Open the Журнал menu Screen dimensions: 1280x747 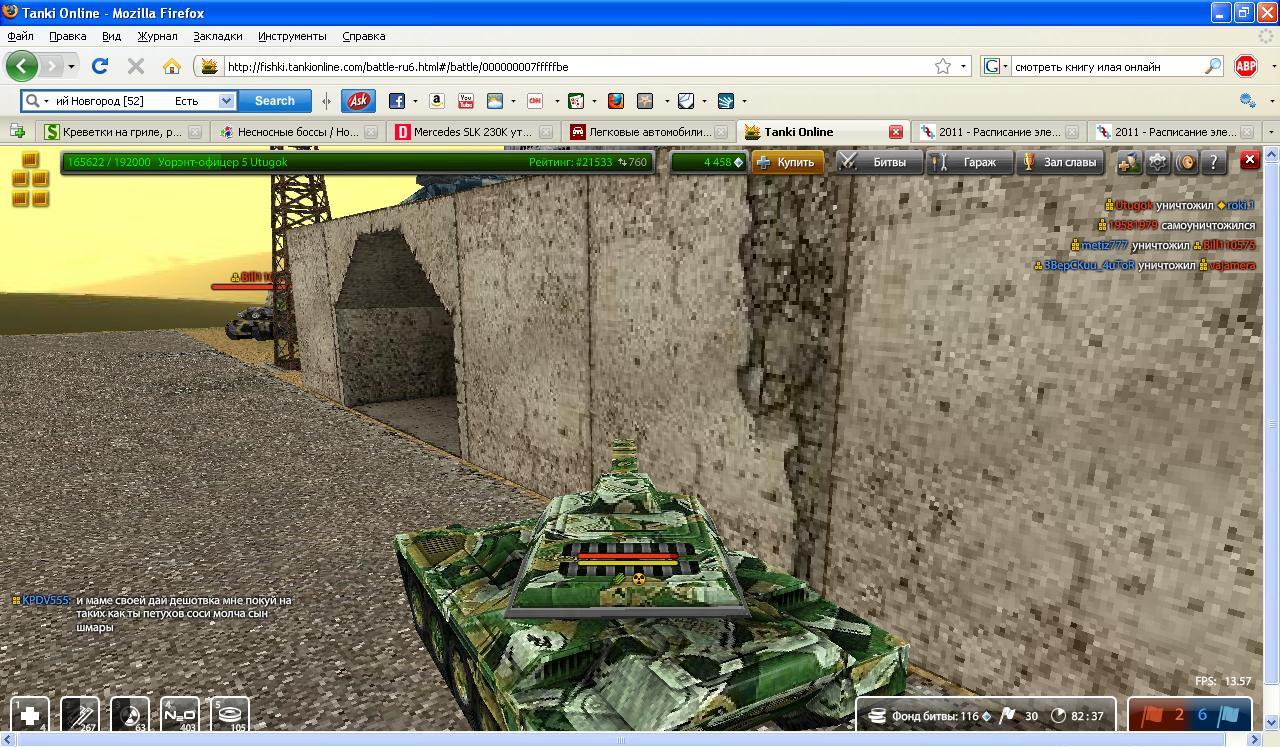[x=157, y=36]
